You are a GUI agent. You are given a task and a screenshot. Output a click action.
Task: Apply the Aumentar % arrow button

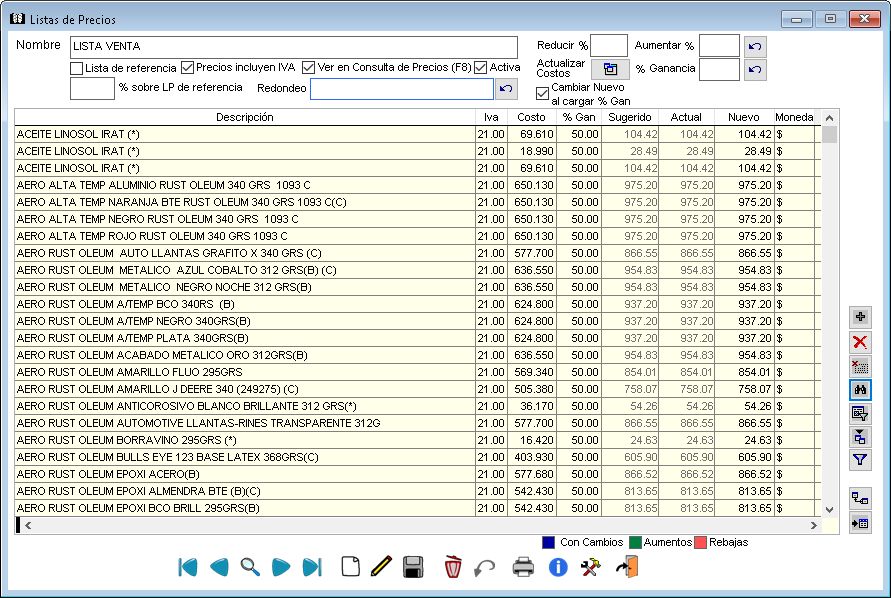click(x=756, y=46)
